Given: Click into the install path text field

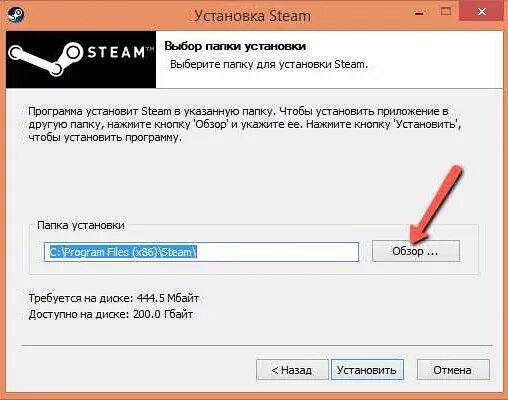Looking at the screenshot, I should point(201,252).
